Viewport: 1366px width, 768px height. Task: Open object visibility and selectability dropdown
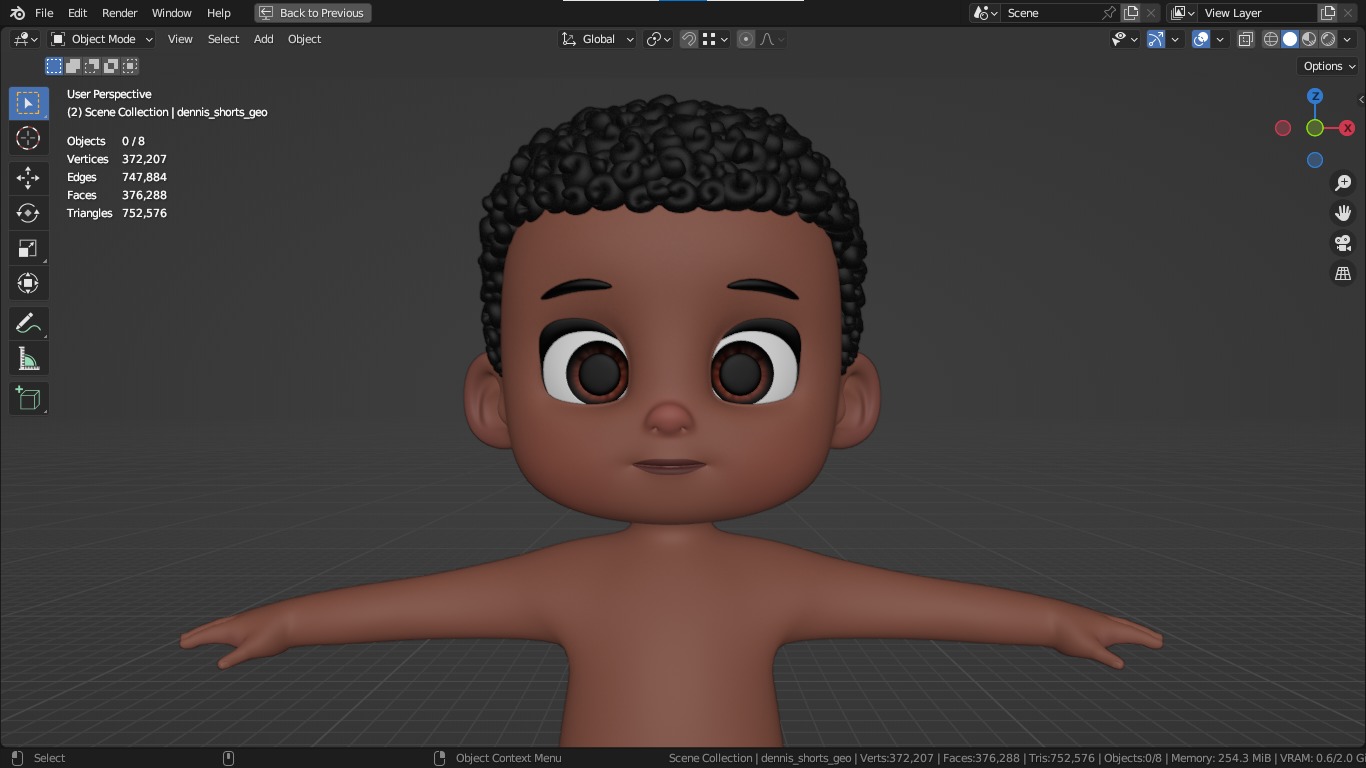pyautogui.click(x=1125, y=39)
